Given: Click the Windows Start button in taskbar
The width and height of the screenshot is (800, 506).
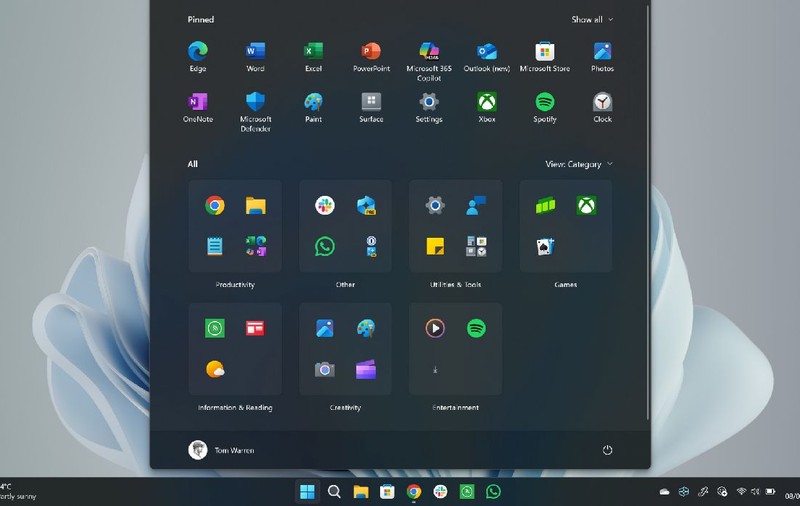Looking at the screenshot, I should coord(307,492).
